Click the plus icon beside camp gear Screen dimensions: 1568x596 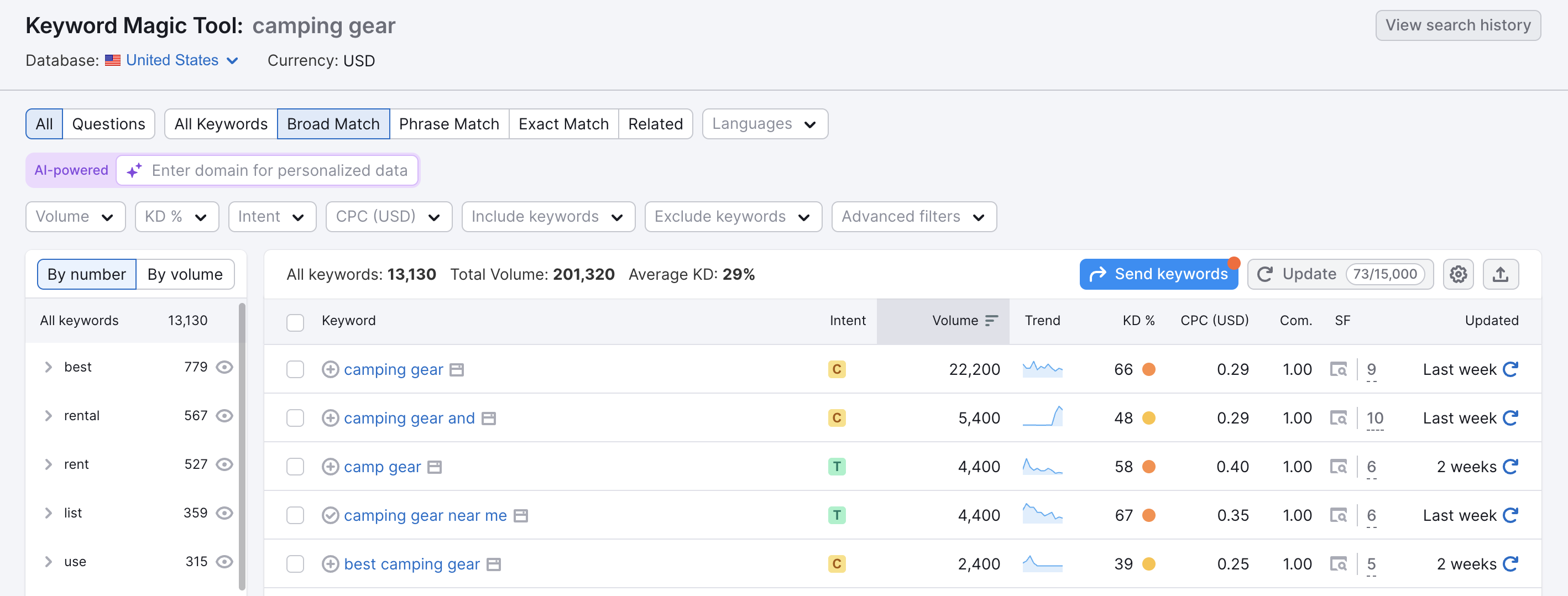pyautogui.click(x=331, y=466)
